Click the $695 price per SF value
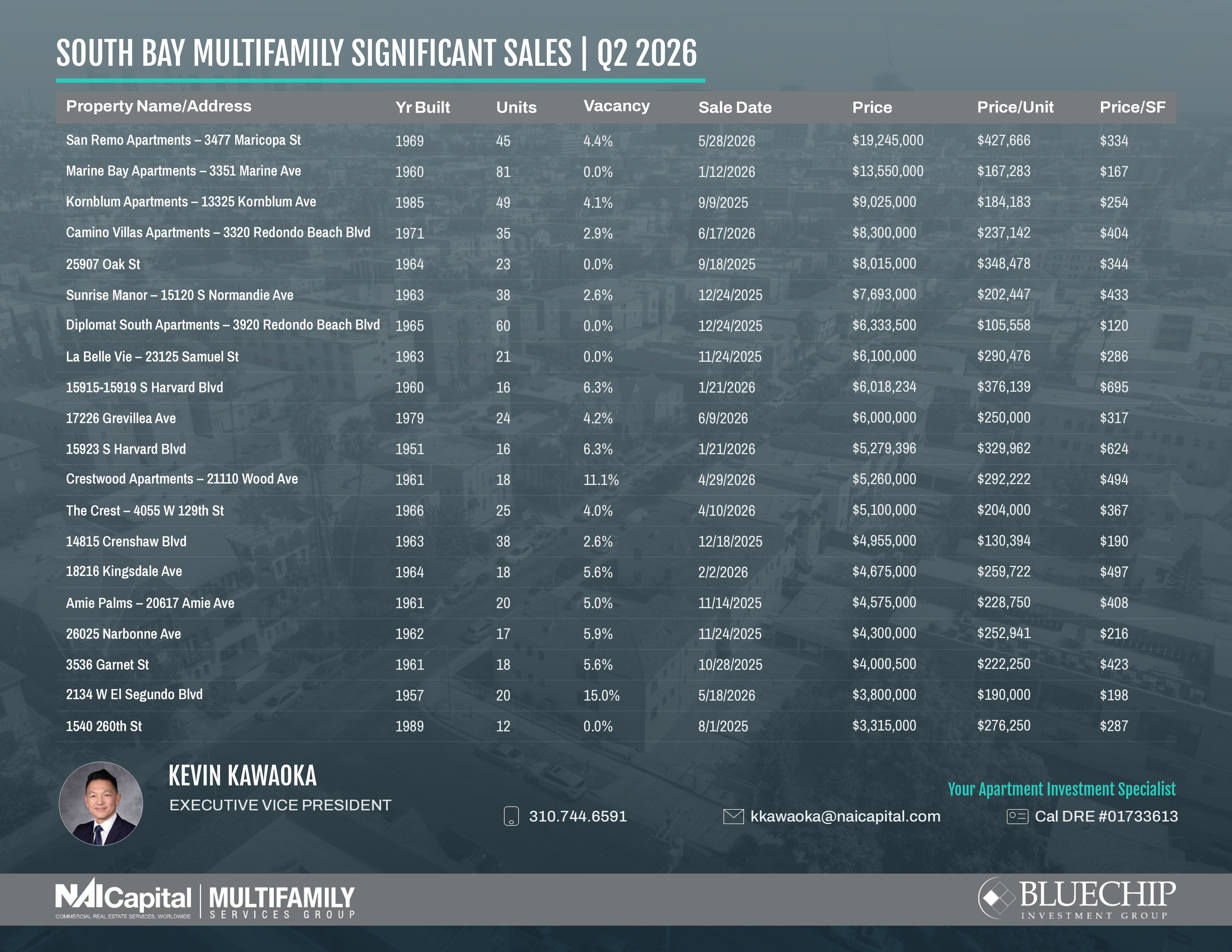 point(1114,388)
